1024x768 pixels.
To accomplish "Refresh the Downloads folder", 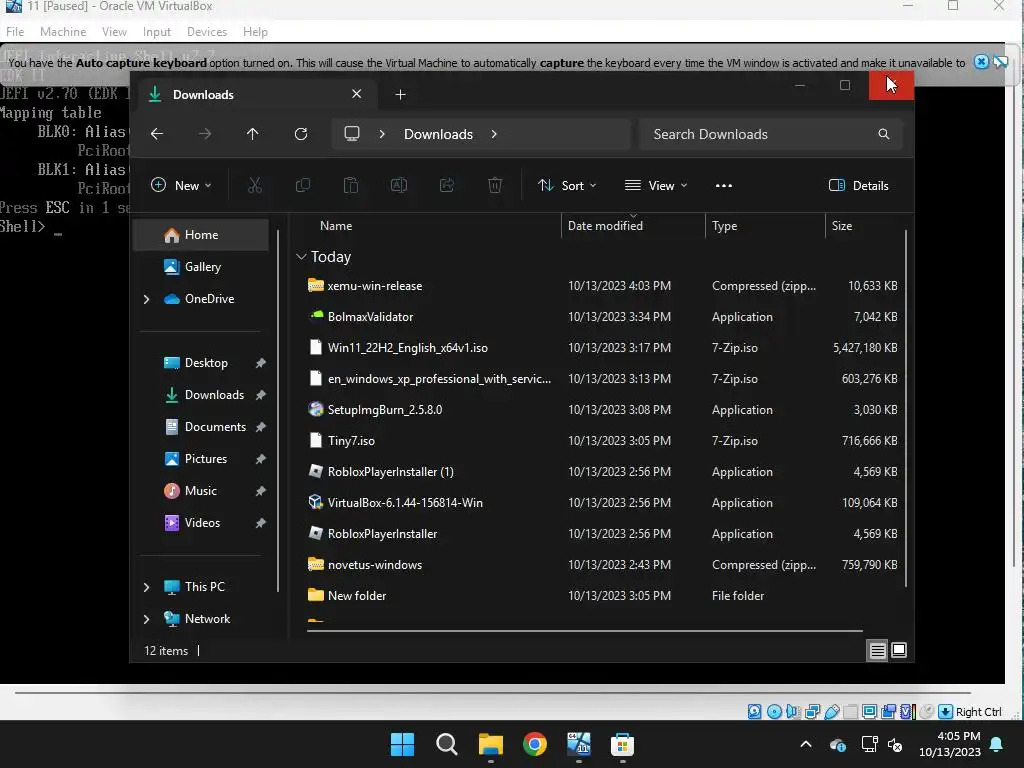I will [300, 134].
